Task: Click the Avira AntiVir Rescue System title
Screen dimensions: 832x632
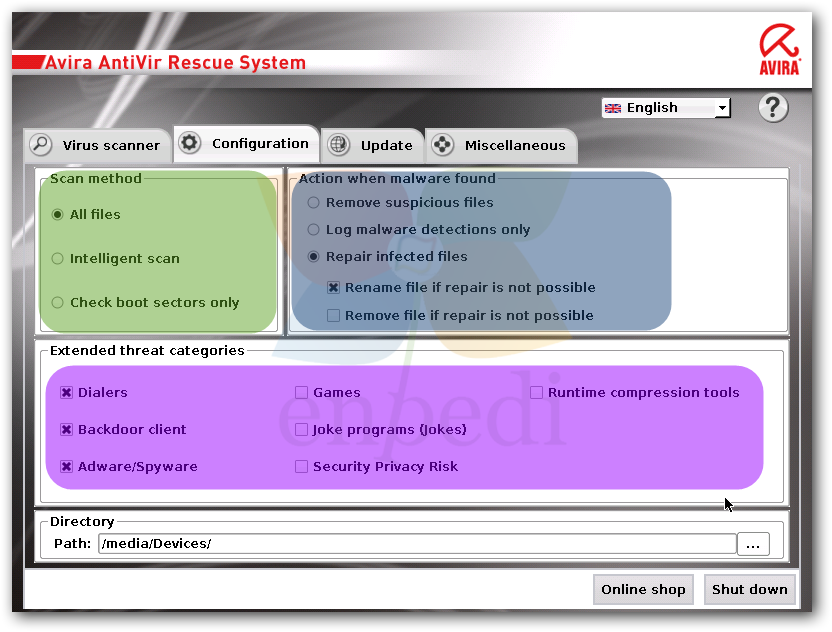Action: point(176,63)
